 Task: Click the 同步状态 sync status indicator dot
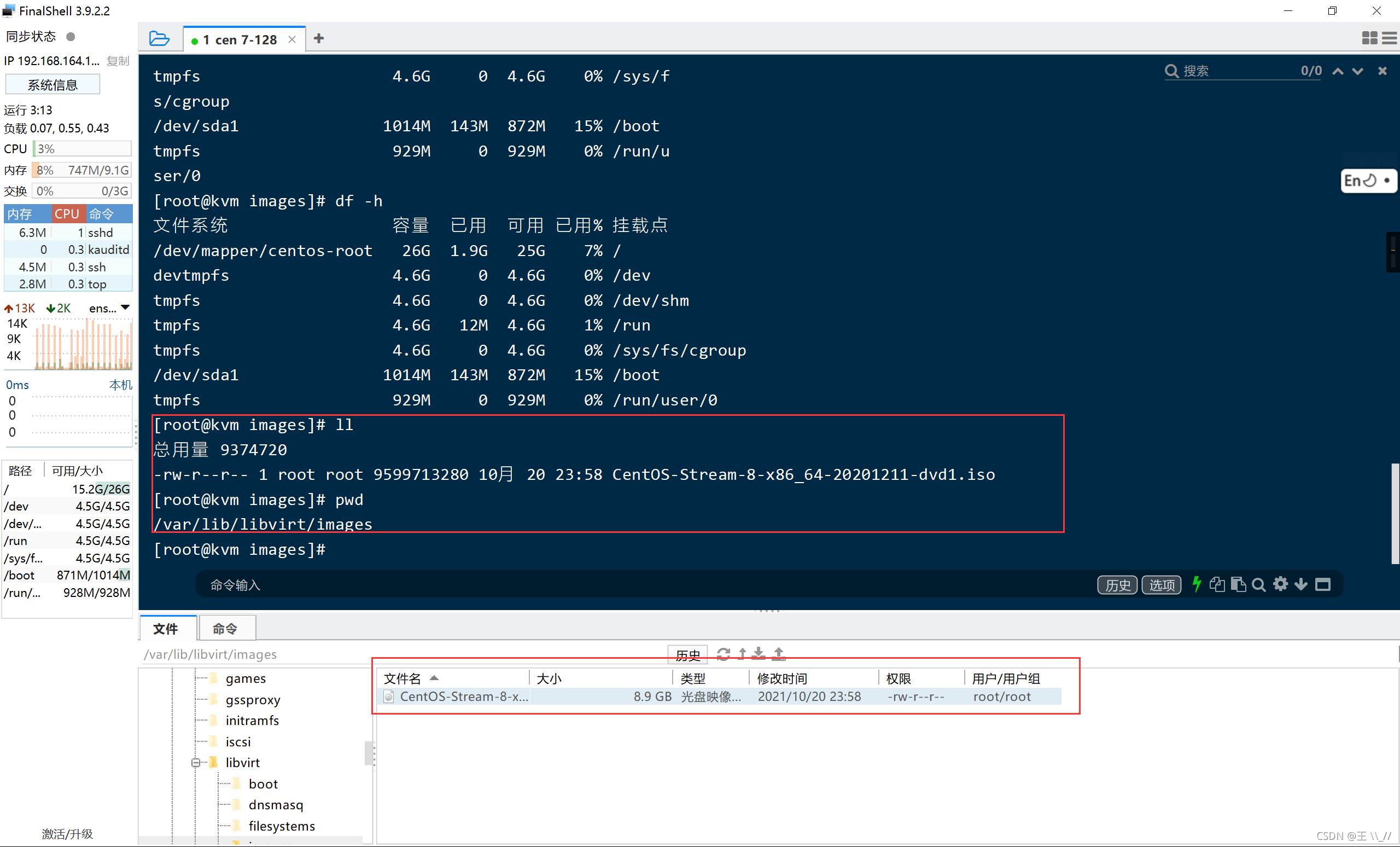click(71, 36)
